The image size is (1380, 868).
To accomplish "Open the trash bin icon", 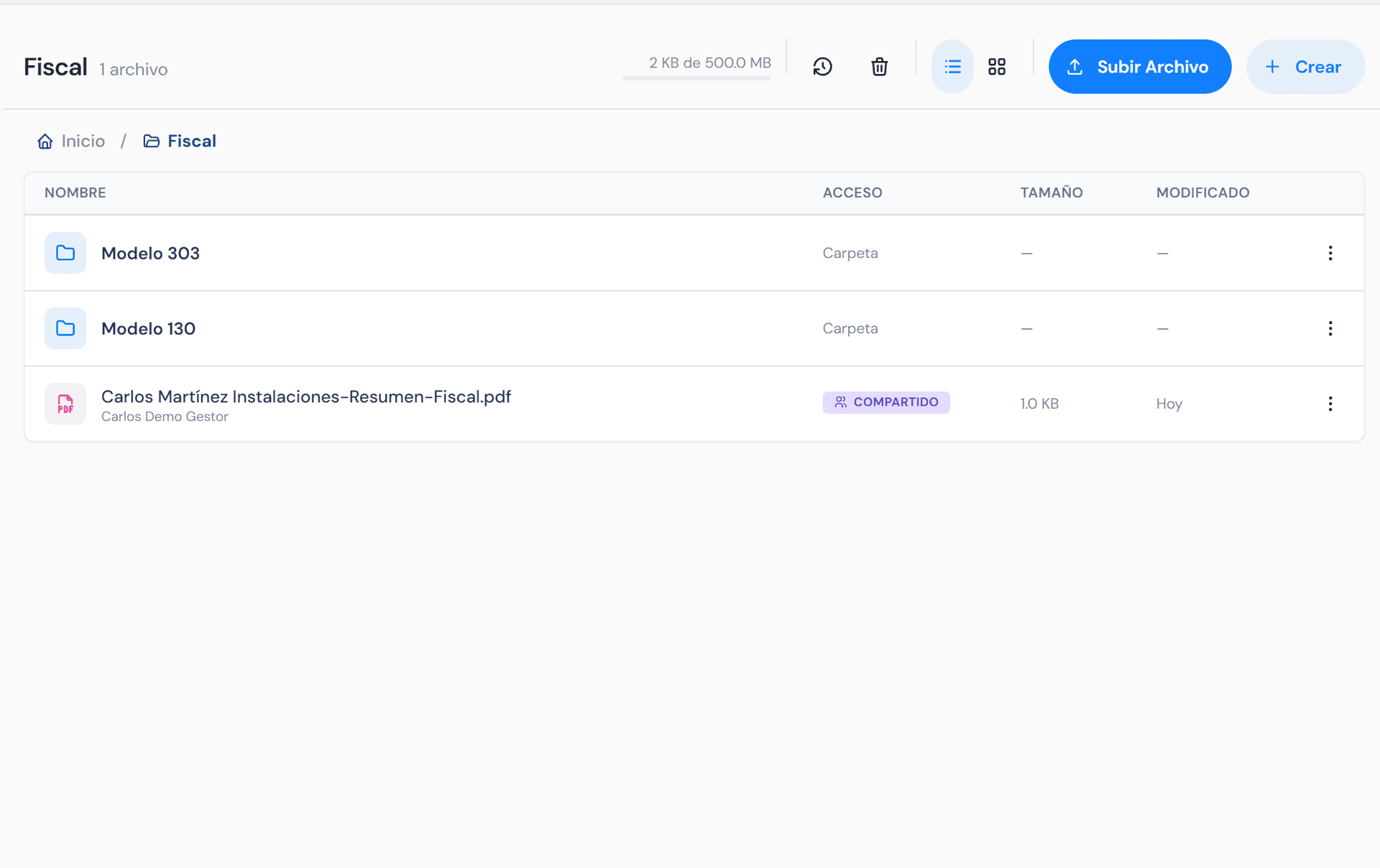I will (x=879, y=67).
